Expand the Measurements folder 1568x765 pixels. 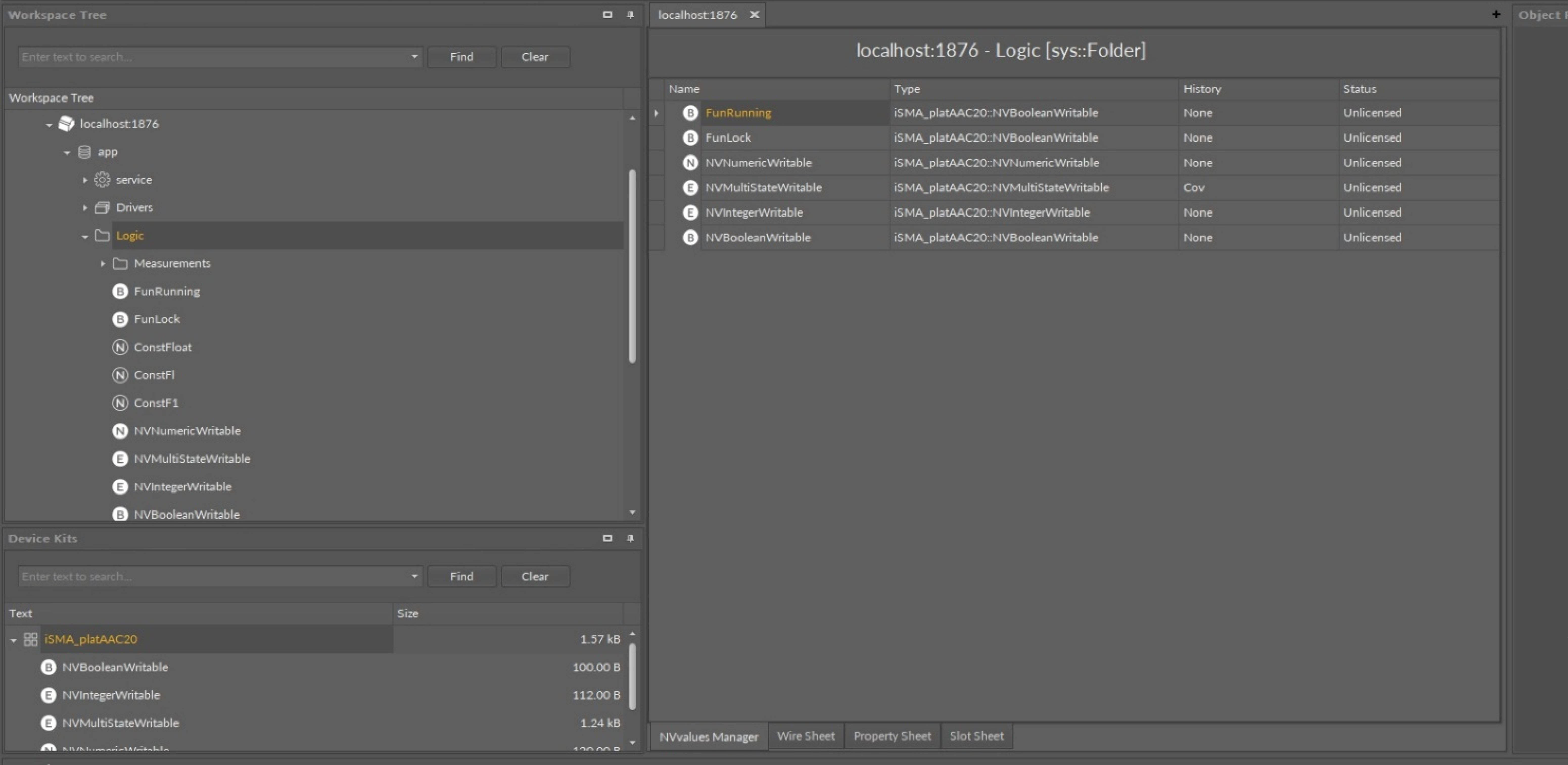(x=103, y=263)
